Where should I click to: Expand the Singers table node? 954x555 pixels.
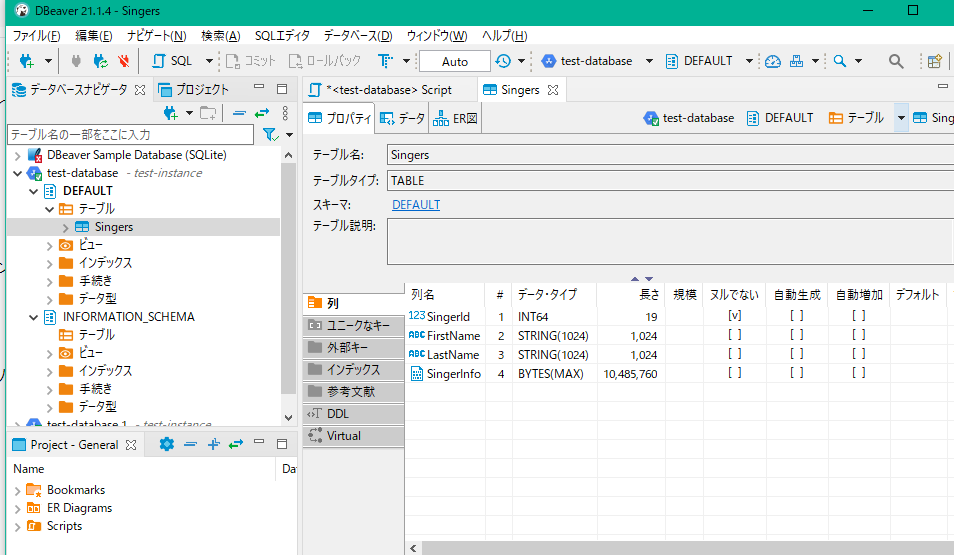click(x=66, y=228)
